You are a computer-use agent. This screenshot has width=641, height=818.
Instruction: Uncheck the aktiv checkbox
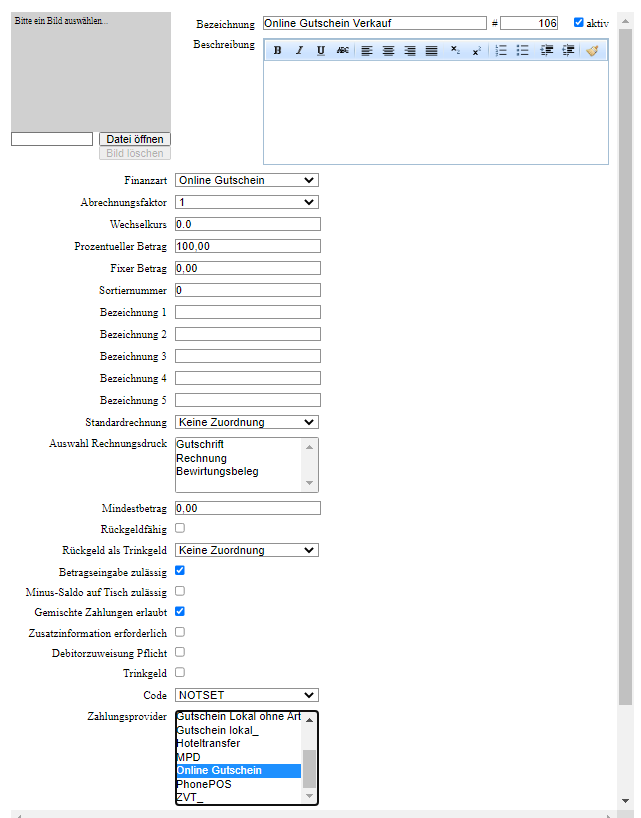(578, 22)
